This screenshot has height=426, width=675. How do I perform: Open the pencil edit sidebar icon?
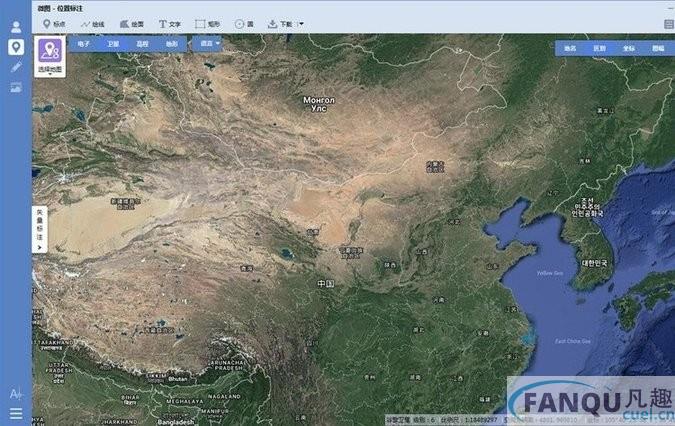[16, 66]
